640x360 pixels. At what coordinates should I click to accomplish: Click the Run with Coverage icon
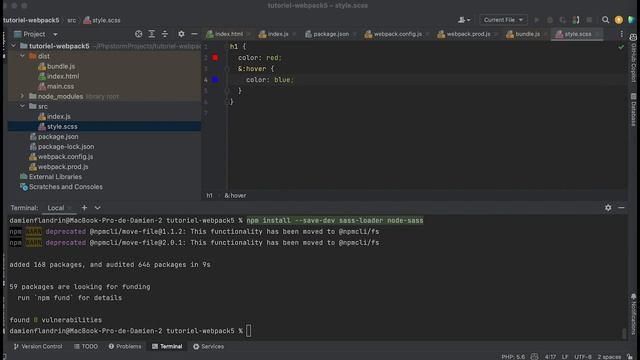tap(563, 20)
